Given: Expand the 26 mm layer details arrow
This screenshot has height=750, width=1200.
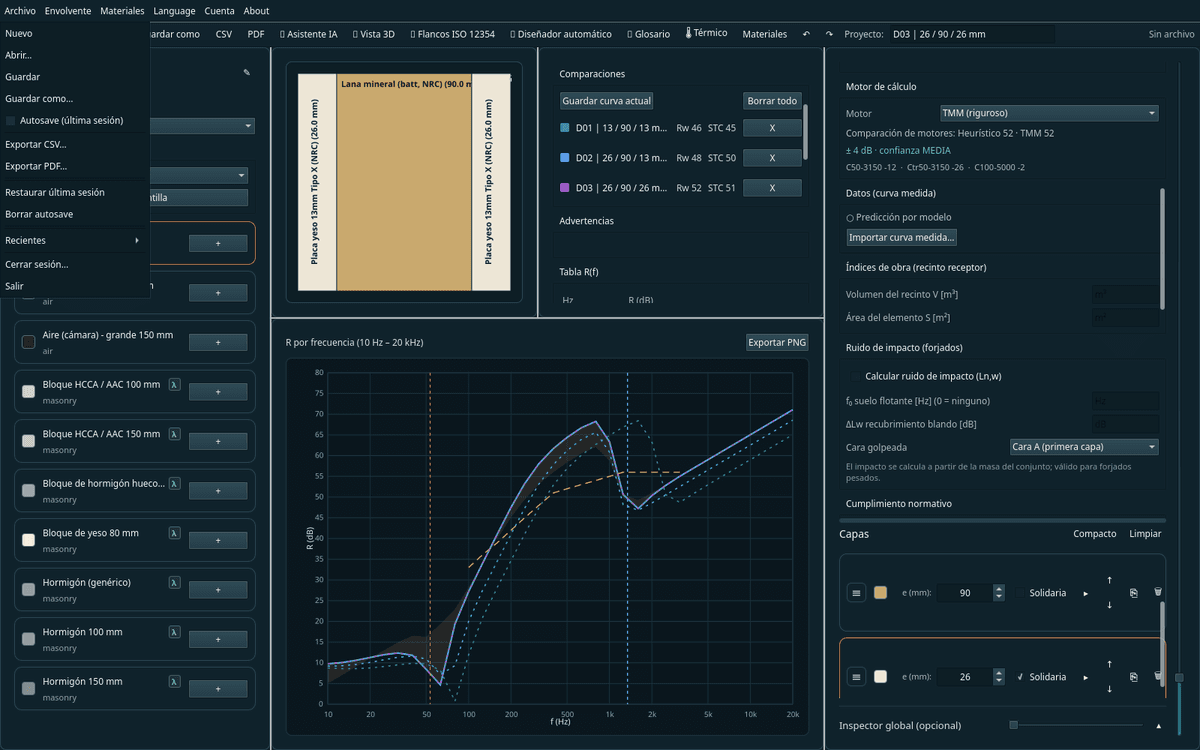Looking at the screenshot, I should tap(1086, 677).
